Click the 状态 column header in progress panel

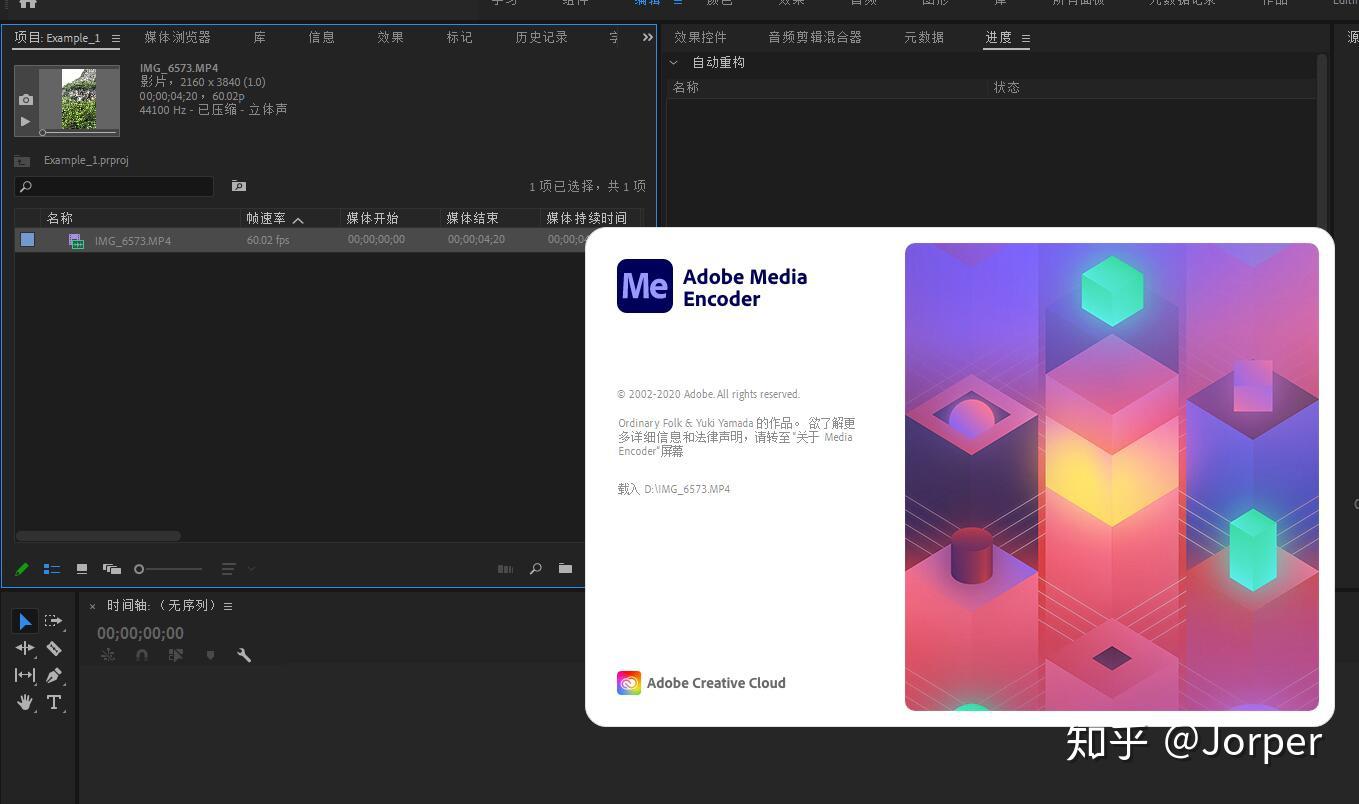point(1006,87)
